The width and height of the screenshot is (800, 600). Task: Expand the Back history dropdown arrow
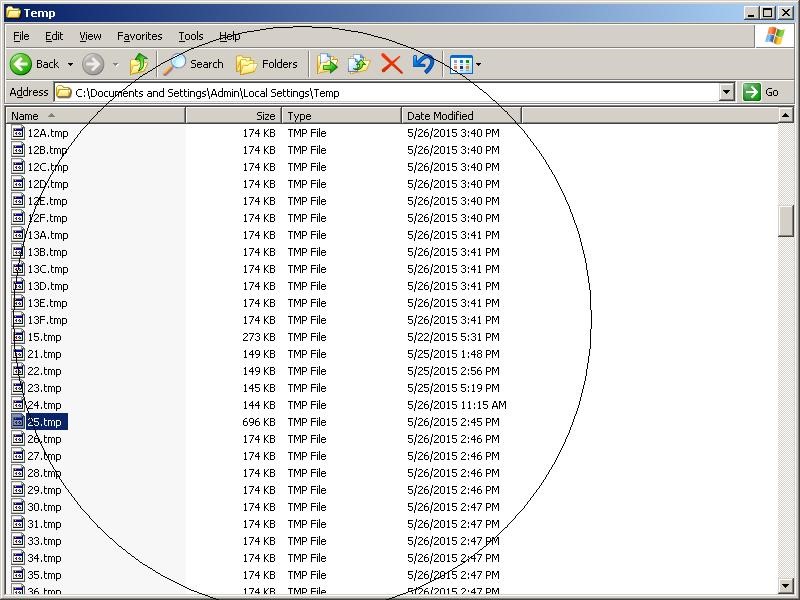[x=70, y=64]
